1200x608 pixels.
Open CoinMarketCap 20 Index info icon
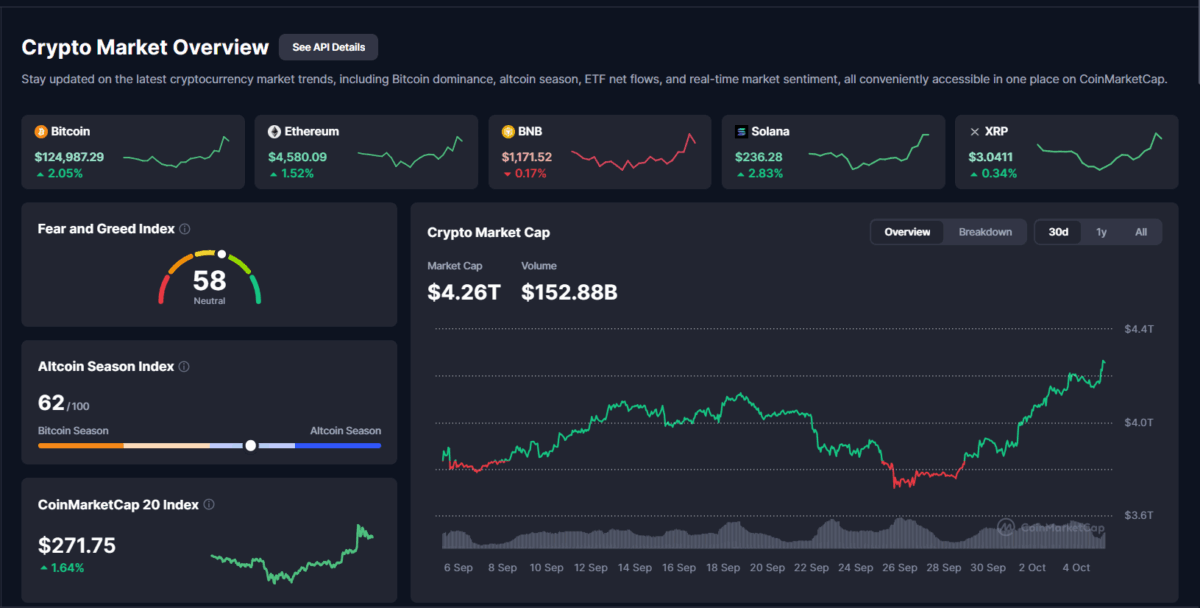[209, 505]
